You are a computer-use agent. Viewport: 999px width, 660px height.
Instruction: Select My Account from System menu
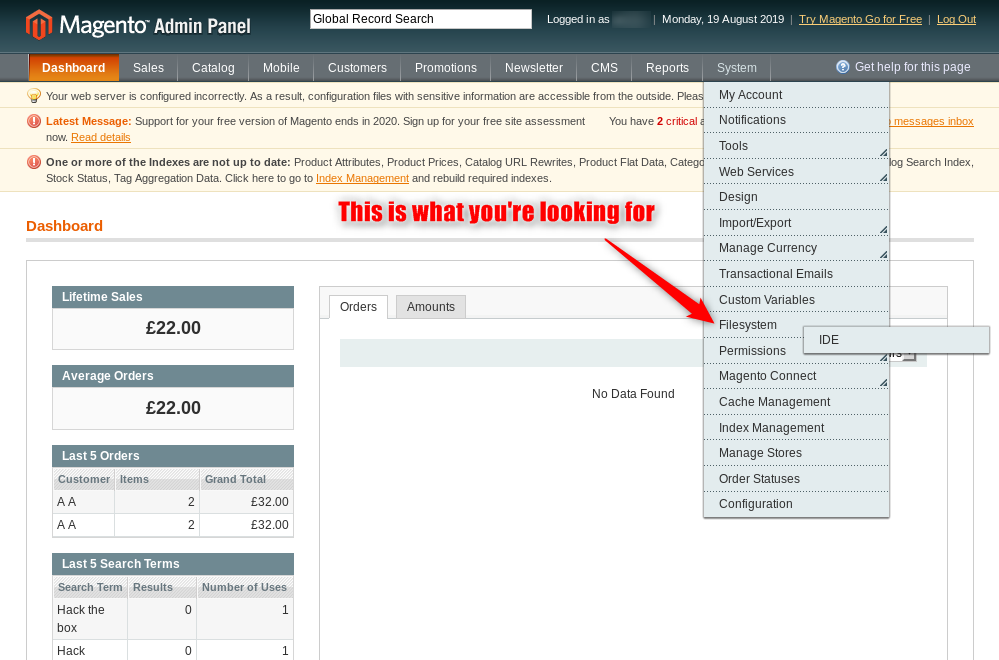(x=796, y=95)
